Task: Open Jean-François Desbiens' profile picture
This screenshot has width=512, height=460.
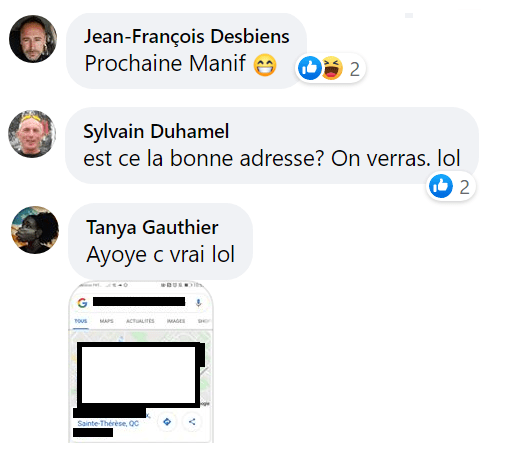Action: click(x=33, y=39)
